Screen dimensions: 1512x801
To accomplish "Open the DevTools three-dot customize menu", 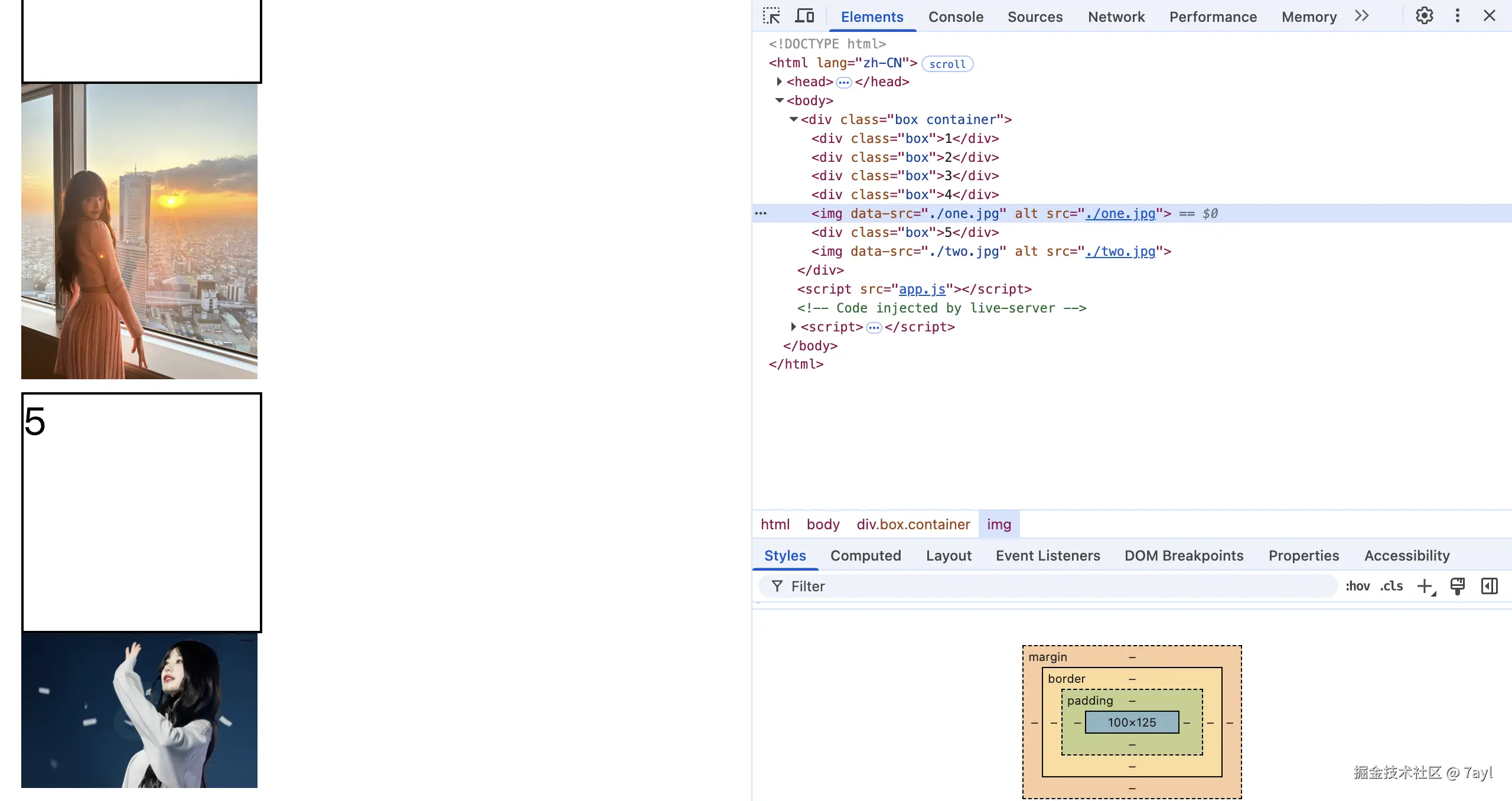I will pos(1457,16).
